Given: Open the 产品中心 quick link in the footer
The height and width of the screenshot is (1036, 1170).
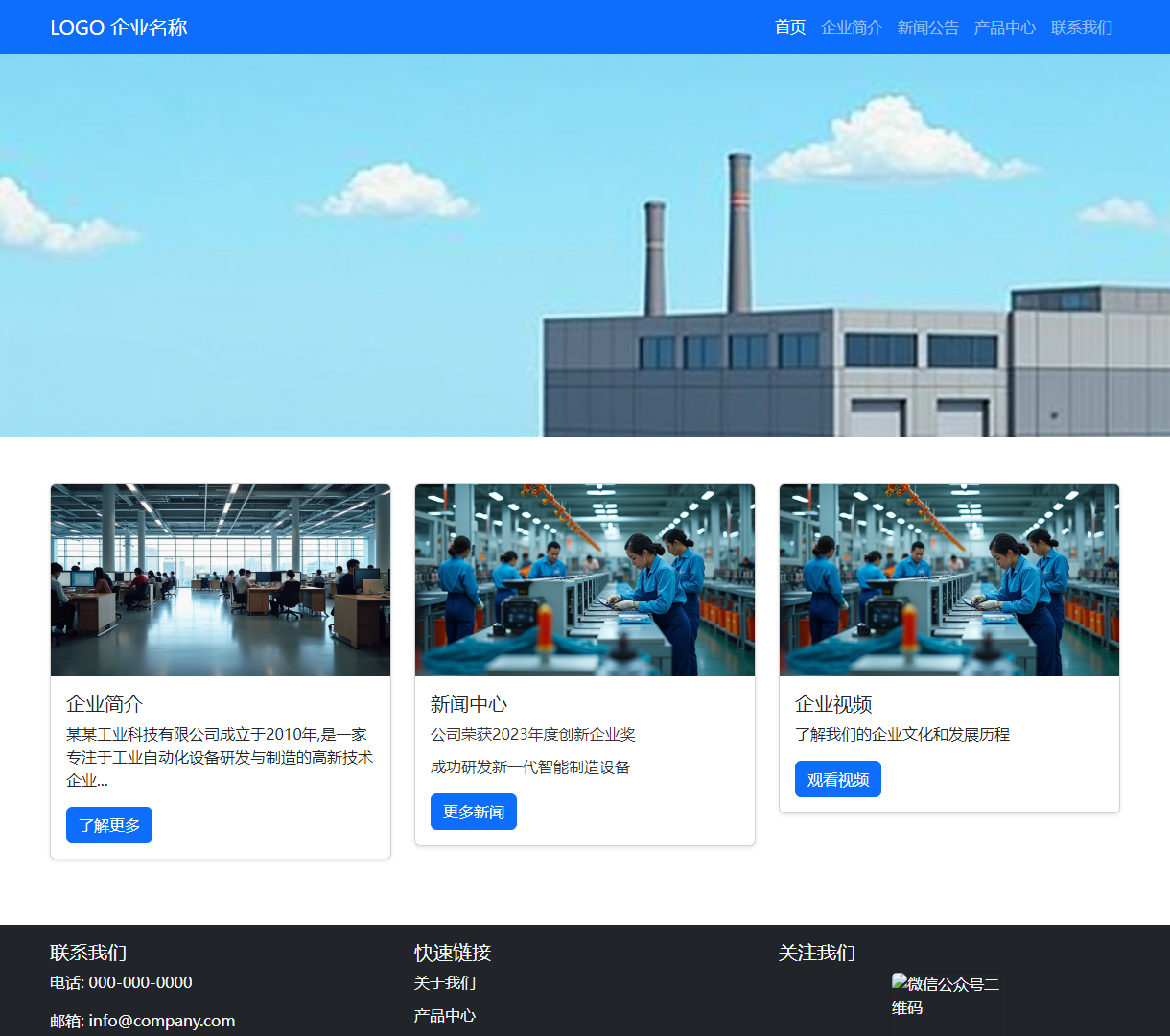Looking at the screenshot, I should click(x=445, y=1015).
